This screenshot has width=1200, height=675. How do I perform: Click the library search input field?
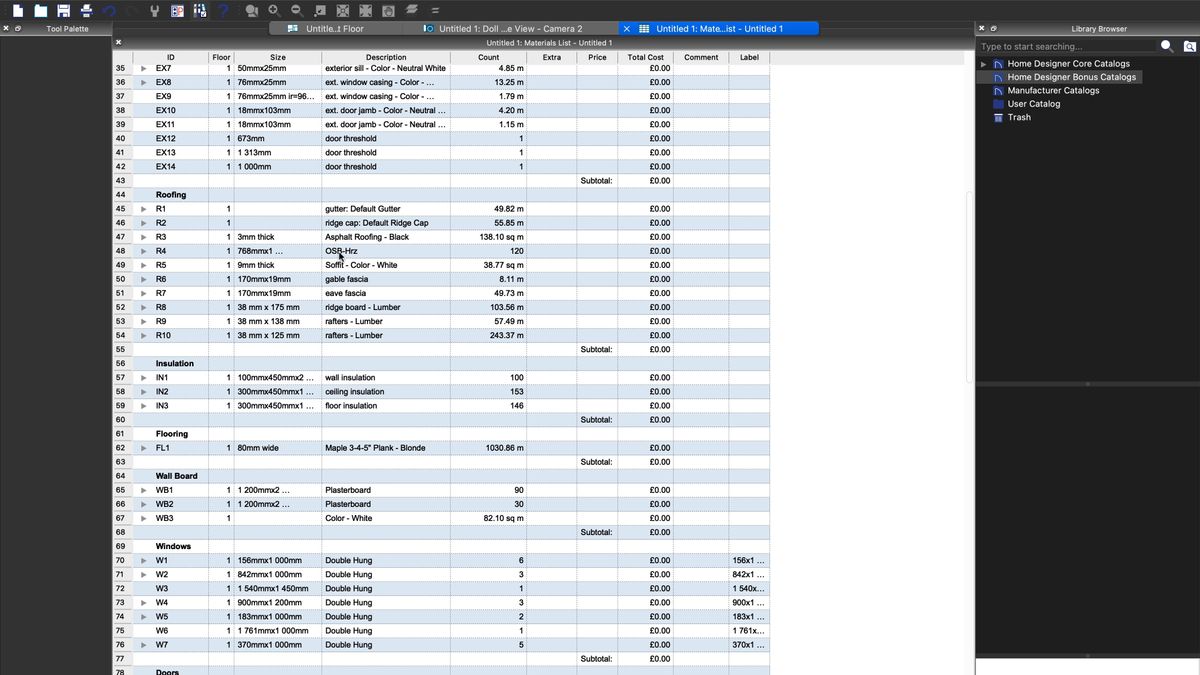click(x=1060, y=46)
